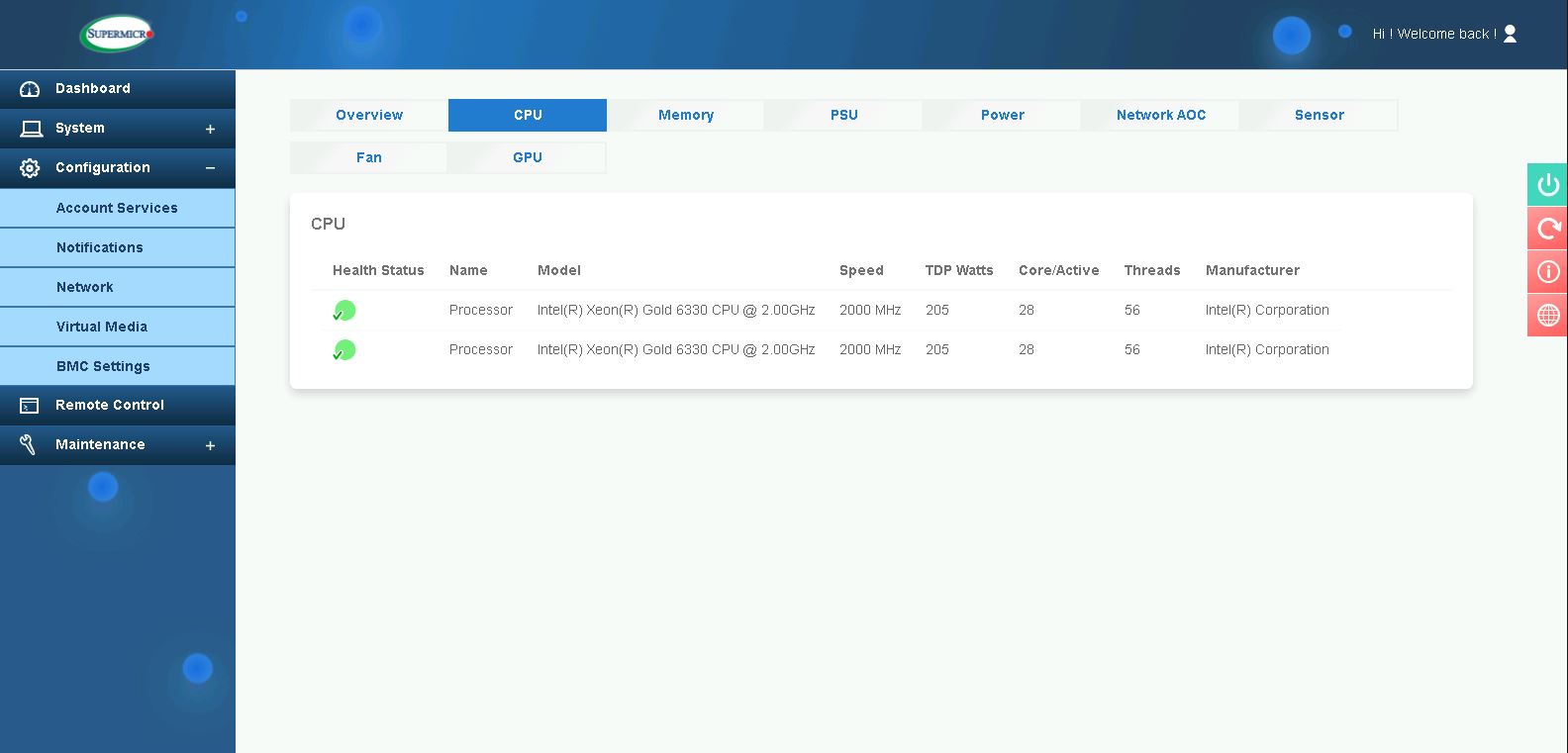Screen dimensions: 1568x753
Task: Click the first row's 2000 MHz speed
Action: [x=870, y=310]
